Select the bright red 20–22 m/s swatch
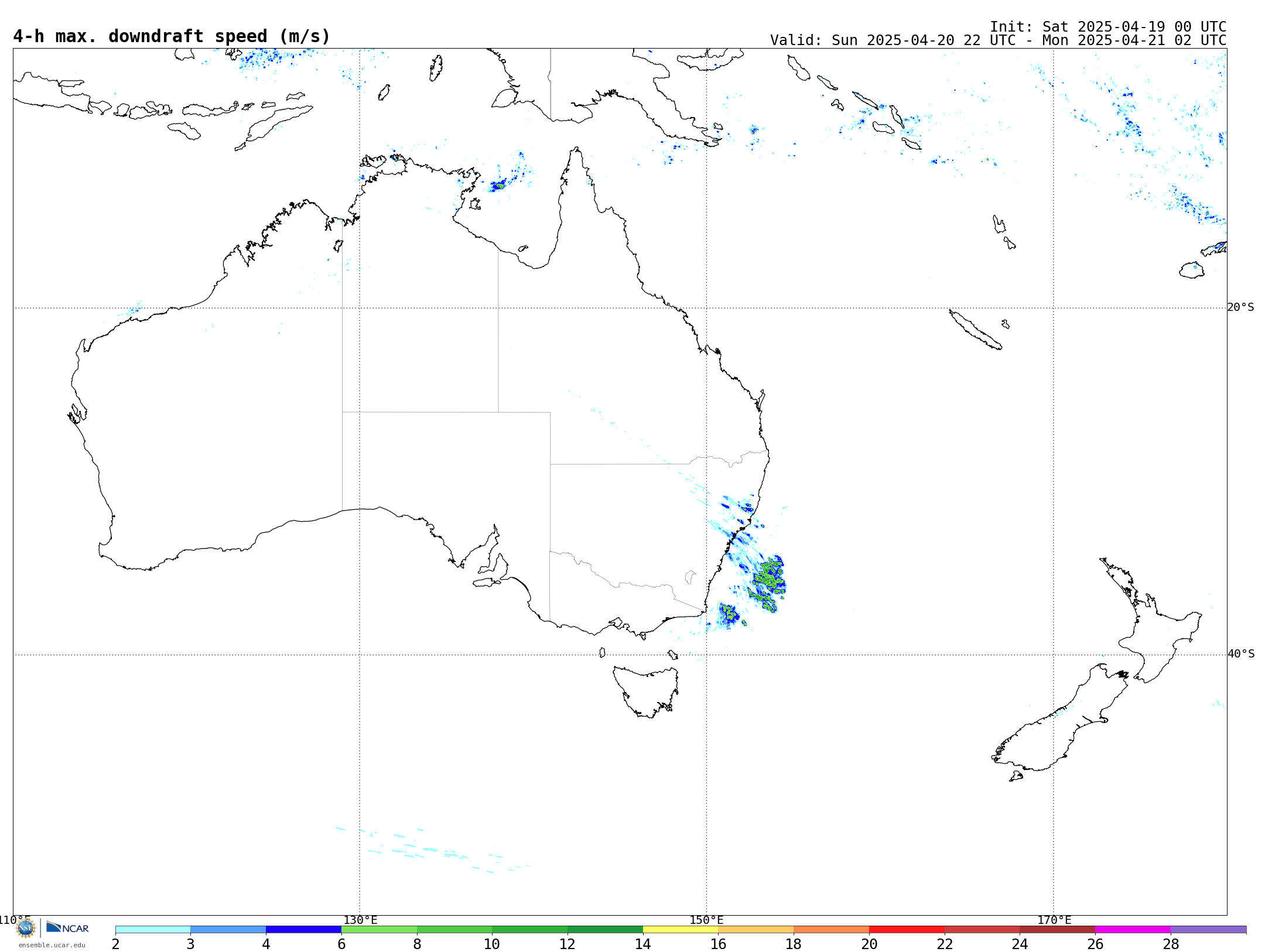This screenshot has height=952, width=1265. (x=907, y=930)
